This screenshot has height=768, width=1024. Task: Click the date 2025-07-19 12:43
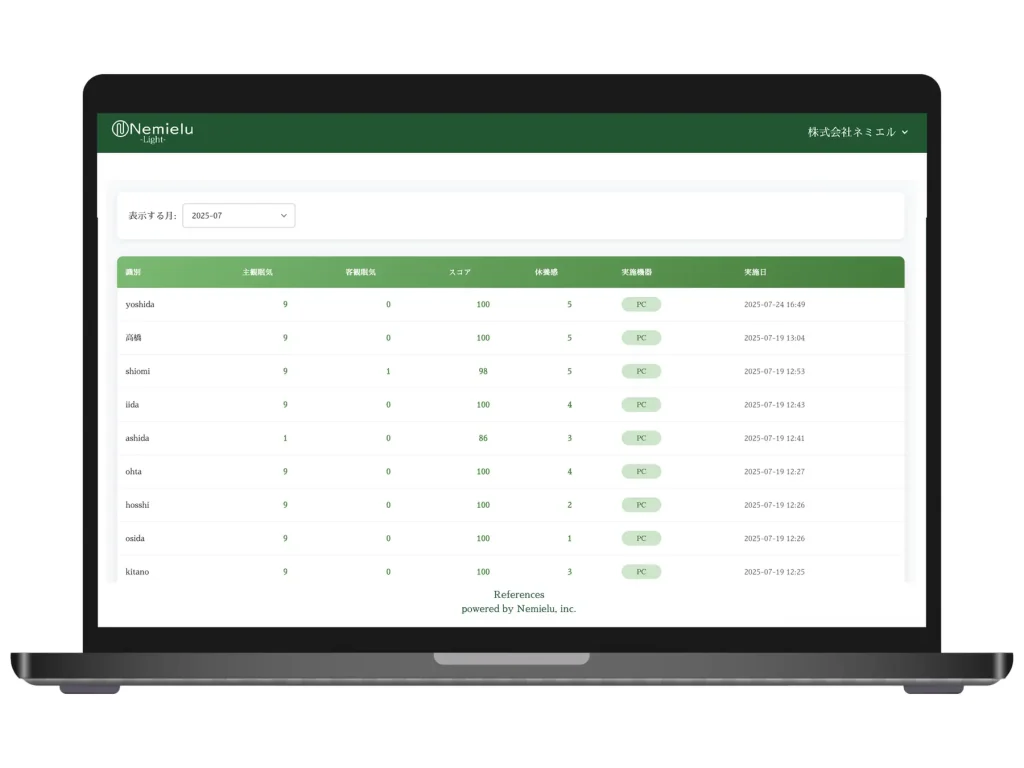(775, 404)
